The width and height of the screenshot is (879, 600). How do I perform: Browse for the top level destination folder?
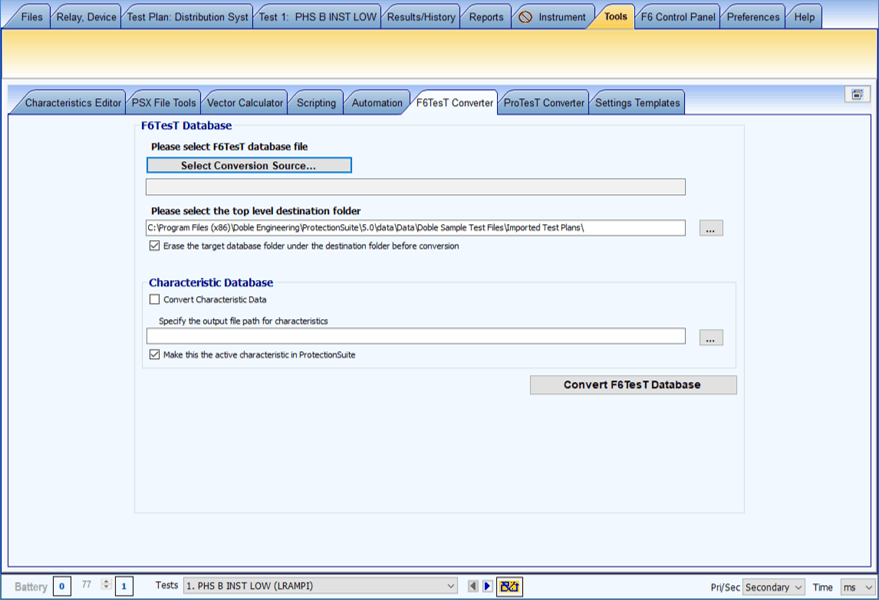click(x=711, y=228)
